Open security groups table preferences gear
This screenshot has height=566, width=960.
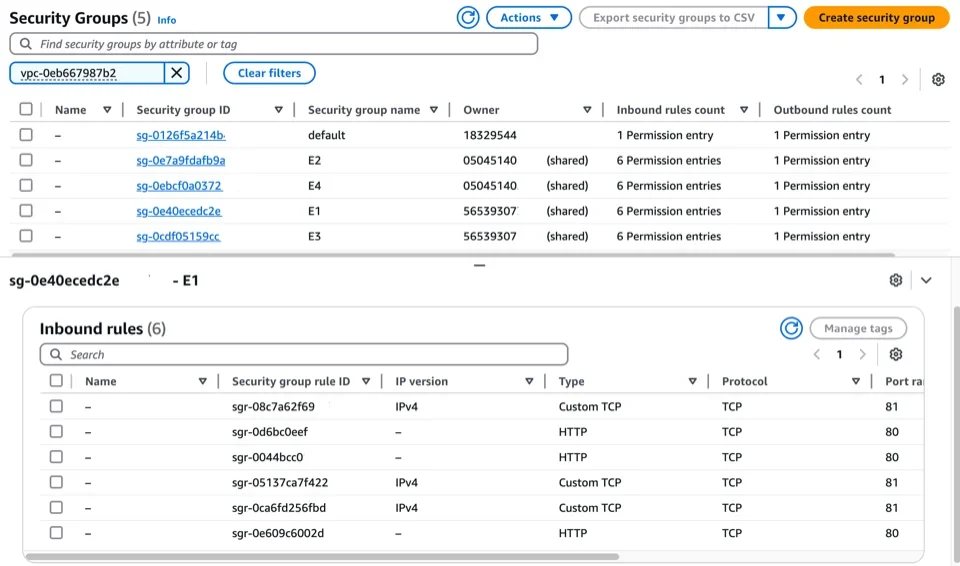(937, 80)
